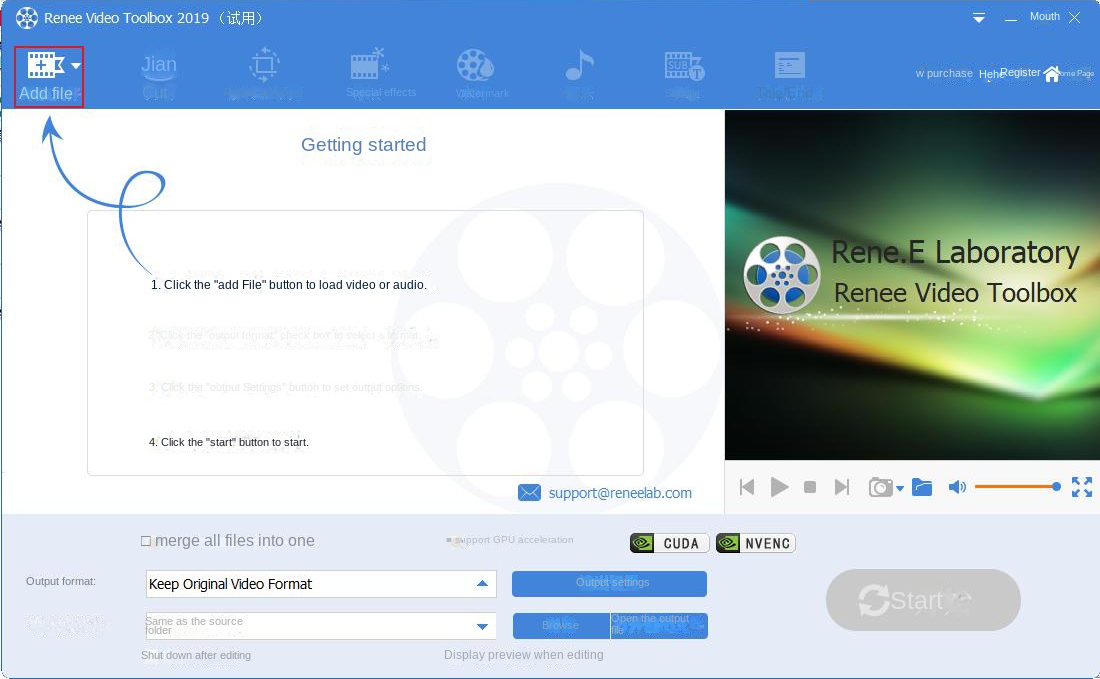Select the Cut video tool
This screenshot has height=679, width=1100.
click(x=159, y=70)
